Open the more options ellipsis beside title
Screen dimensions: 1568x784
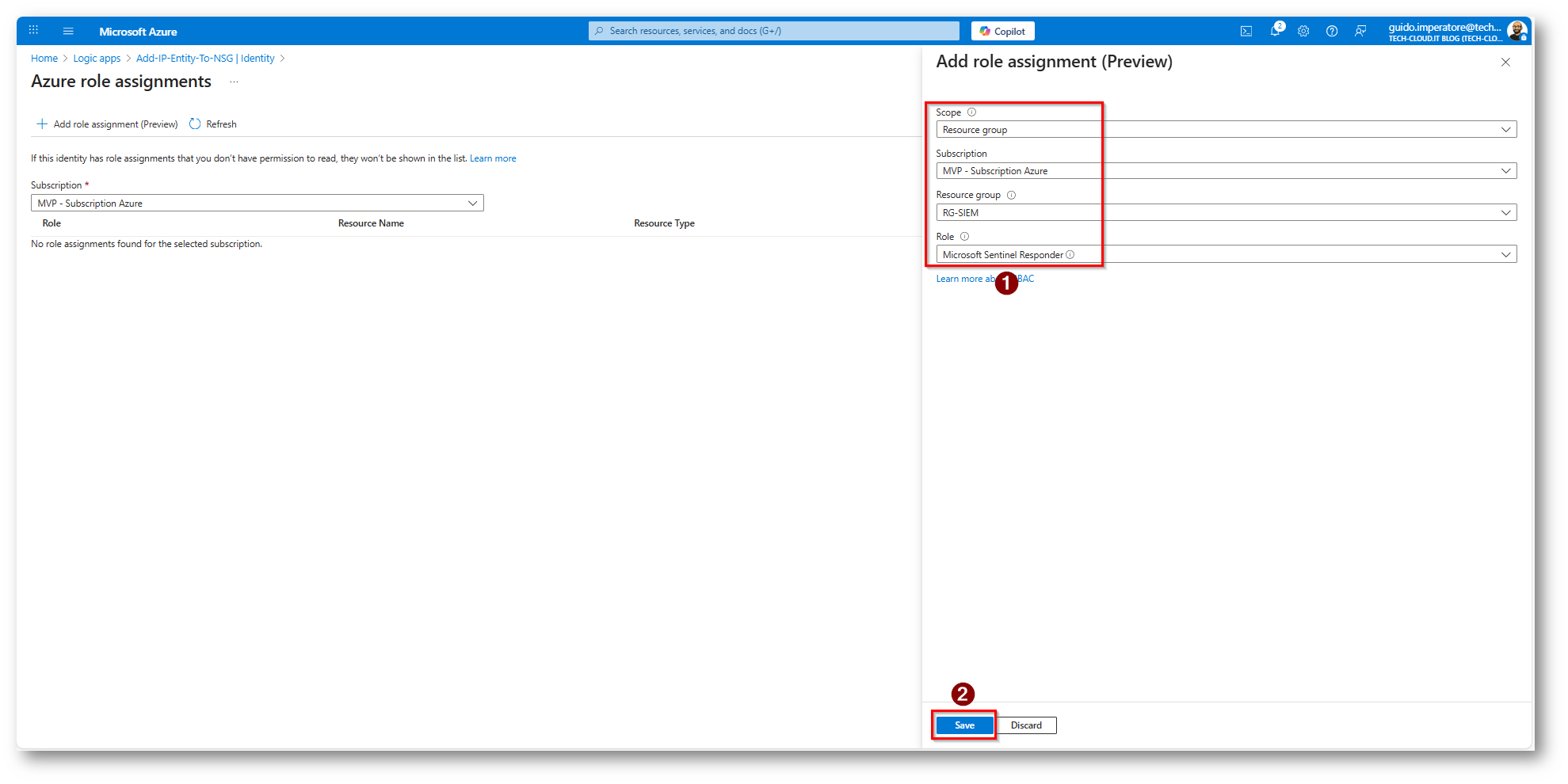point(234,82)
